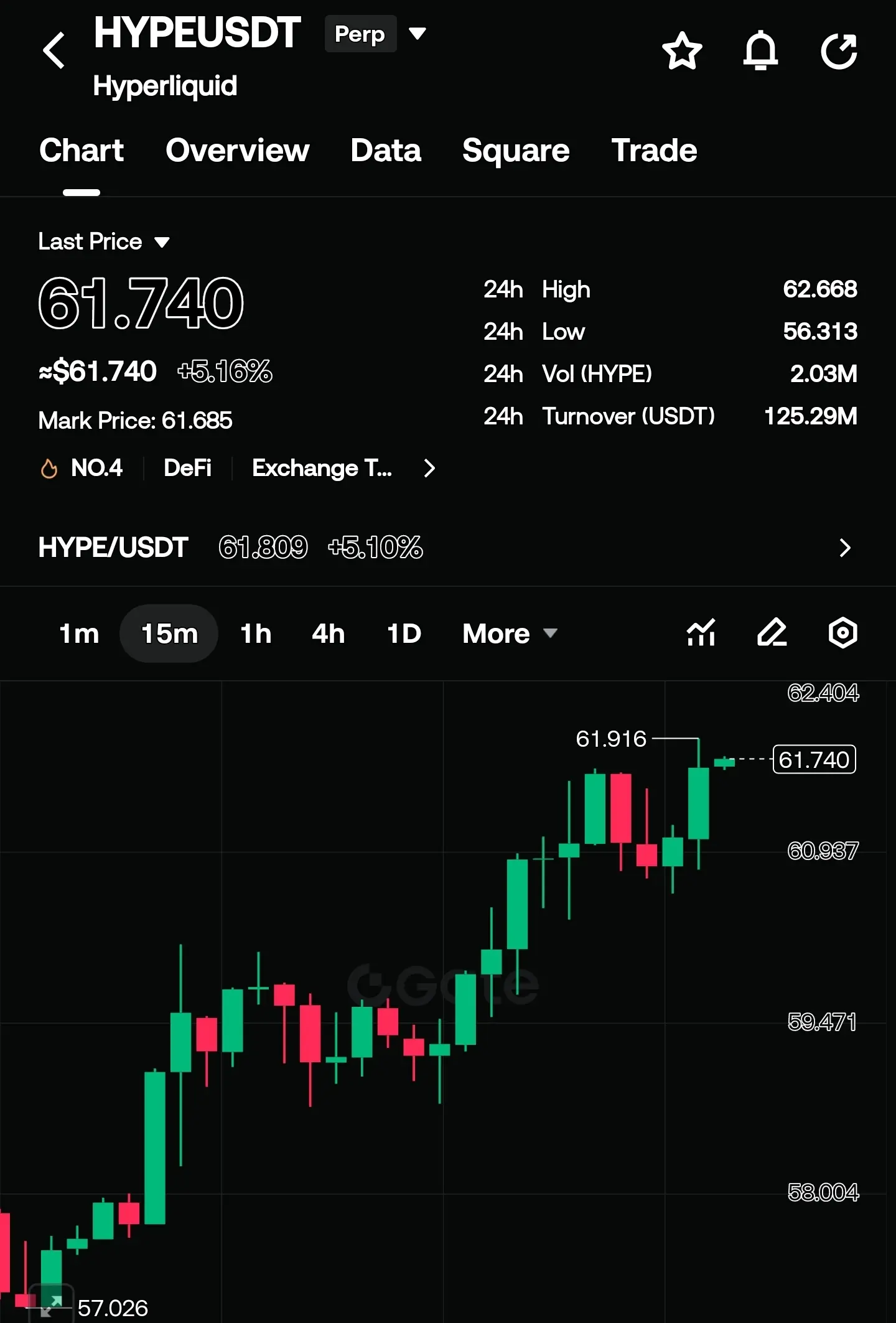Tap the current price label 61.740 on chart
Image resolution: width=896 pixels, height=1323 pixels.
814,760
